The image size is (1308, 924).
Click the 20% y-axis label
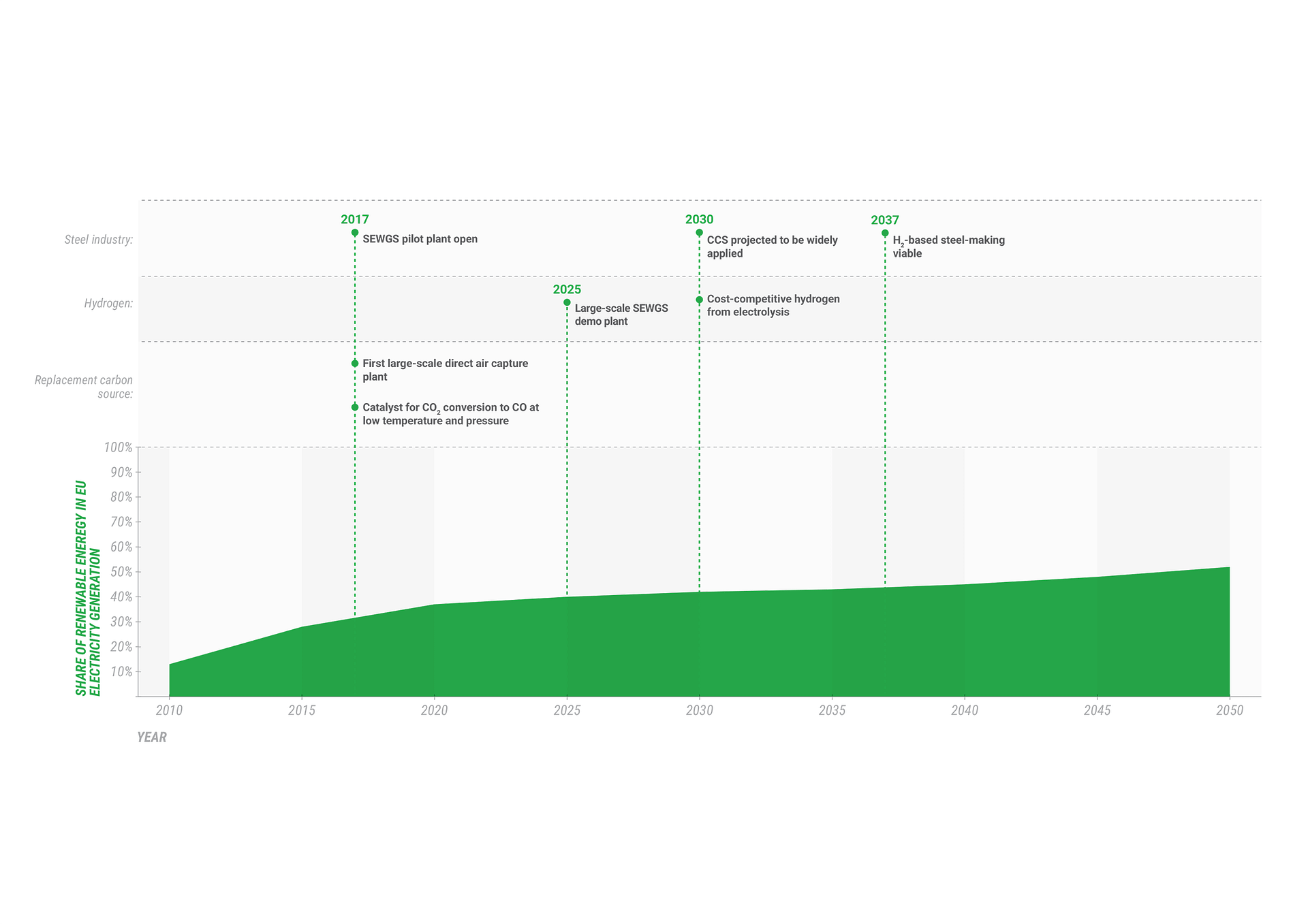tap(121, 647)
